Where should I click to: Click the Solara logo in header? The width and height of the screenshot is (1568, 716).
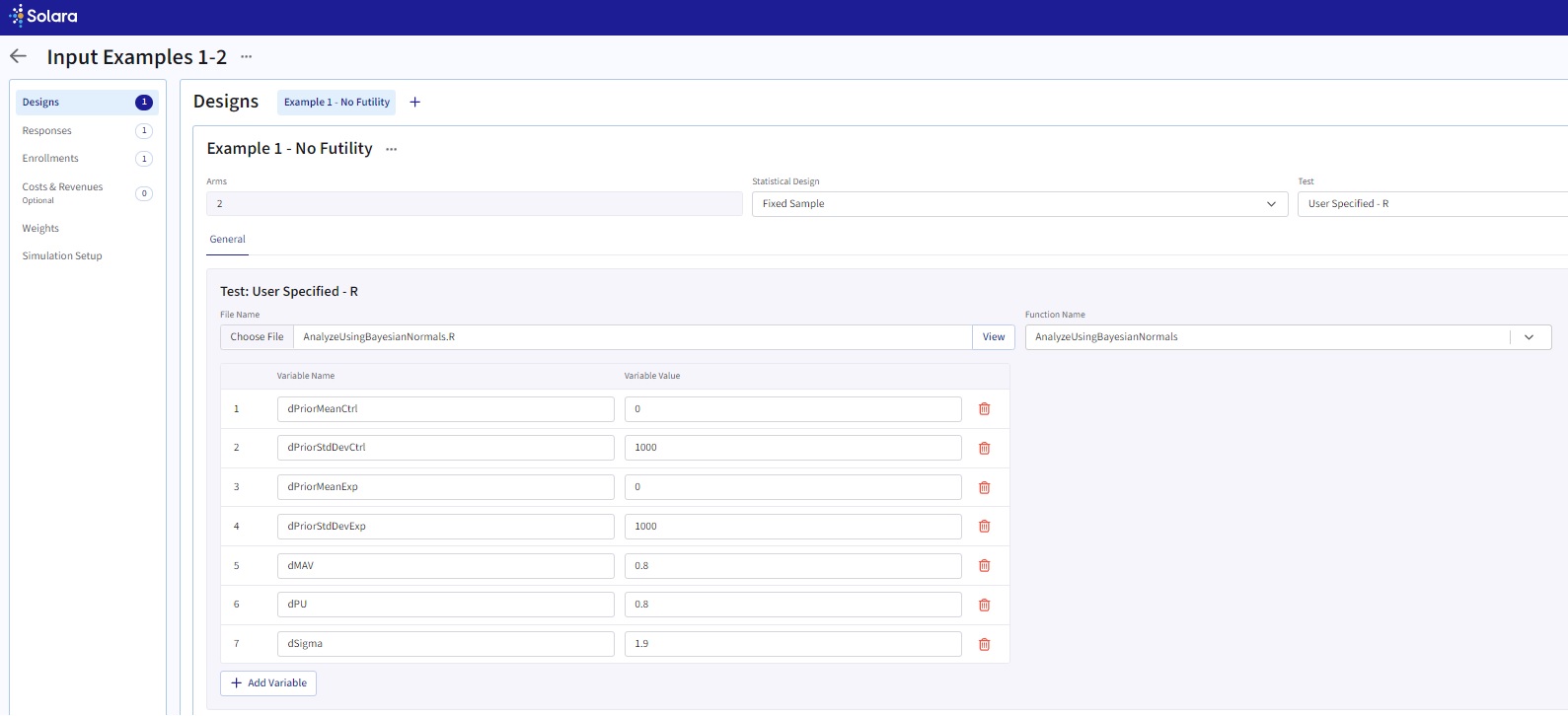tap(43, 16)
